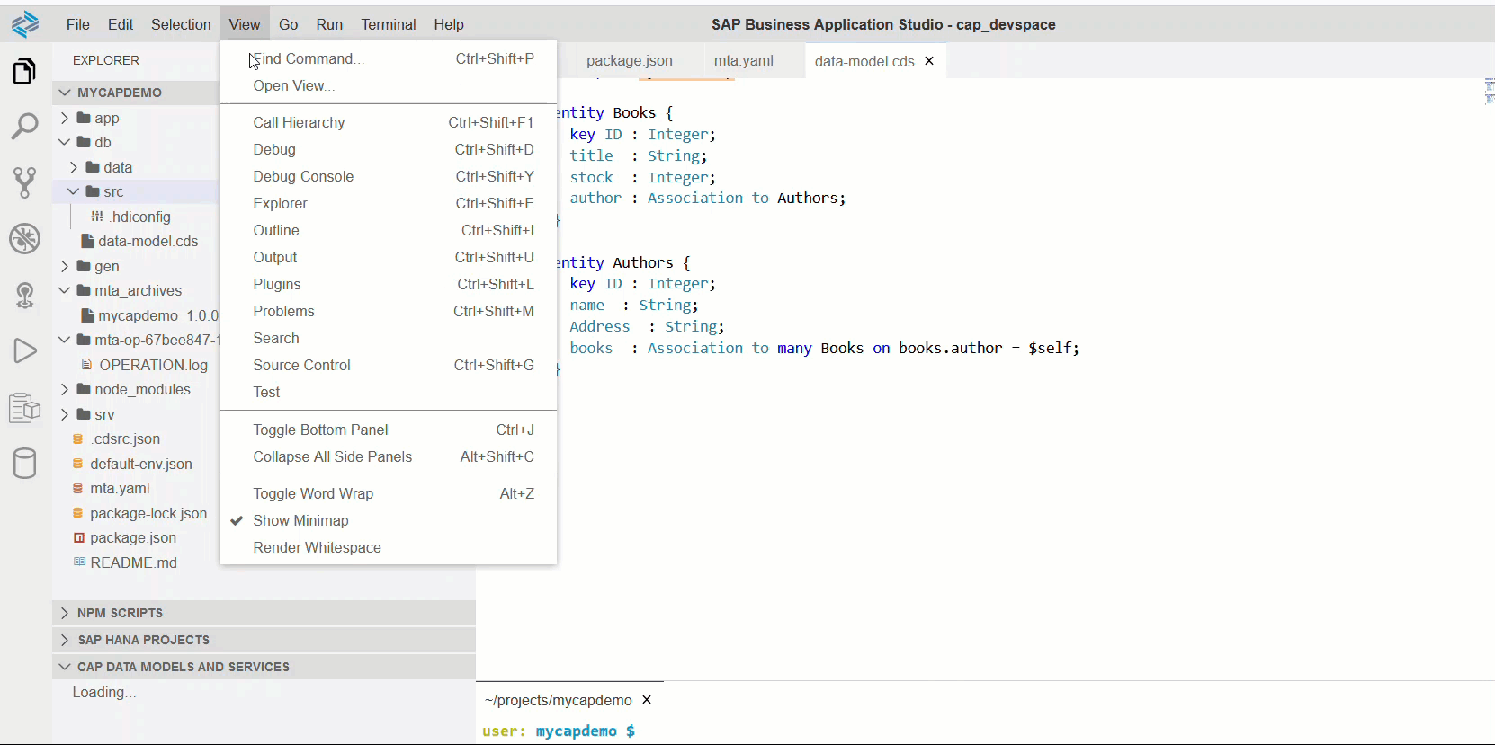Click the README.md file icon

tap(79, 562)
